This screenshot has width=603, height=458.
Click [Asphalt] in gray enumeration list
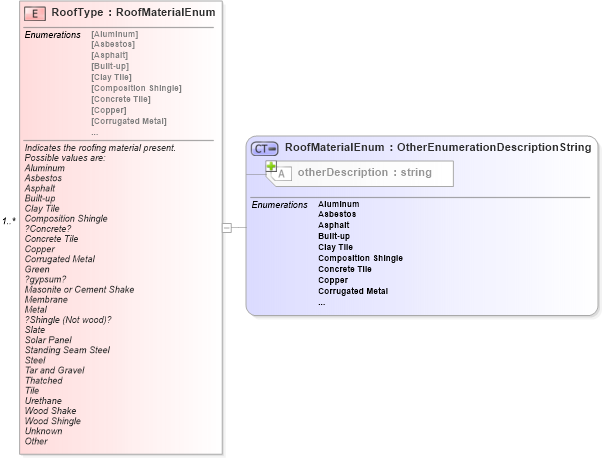click(x=110, y=55)
